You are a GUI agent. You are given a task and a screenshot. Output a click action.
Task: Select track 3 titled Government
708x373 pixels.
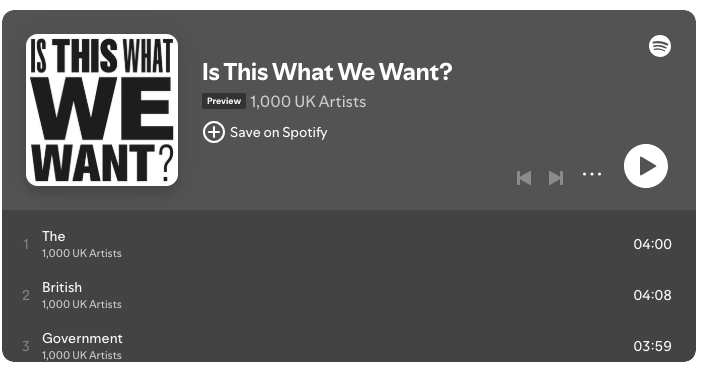349,345
